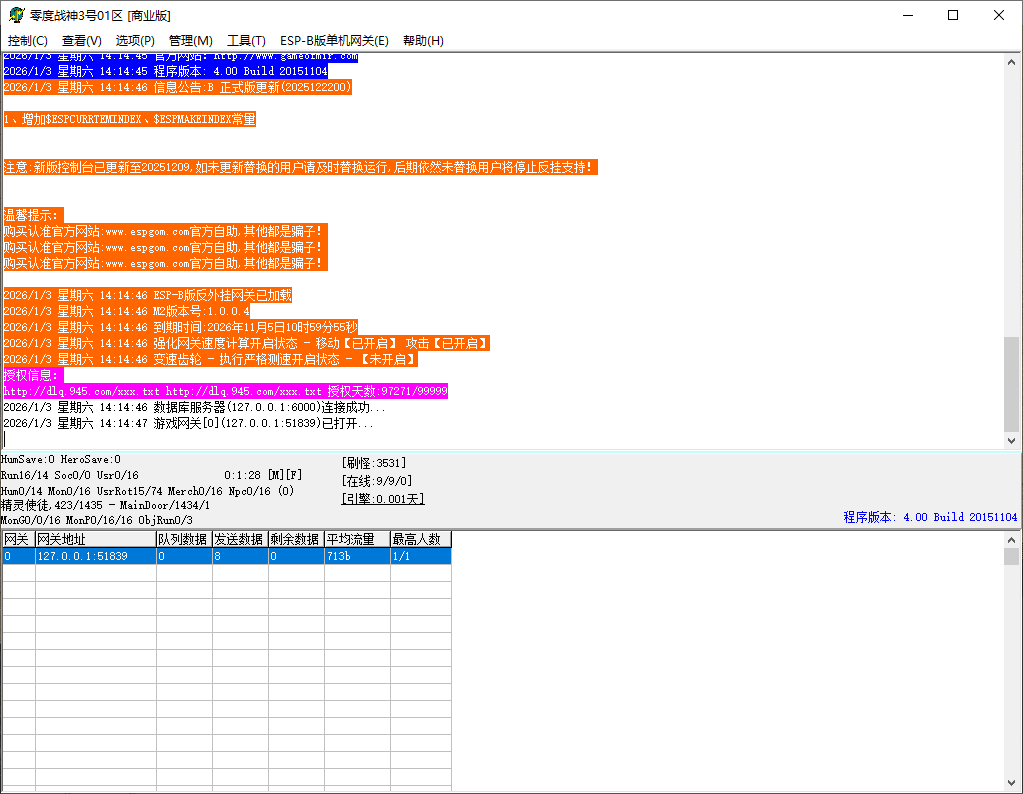This screenshot has height=794, width=1023.
Task: Click the 队列数据 column header
Action: [x=183, y=540]
